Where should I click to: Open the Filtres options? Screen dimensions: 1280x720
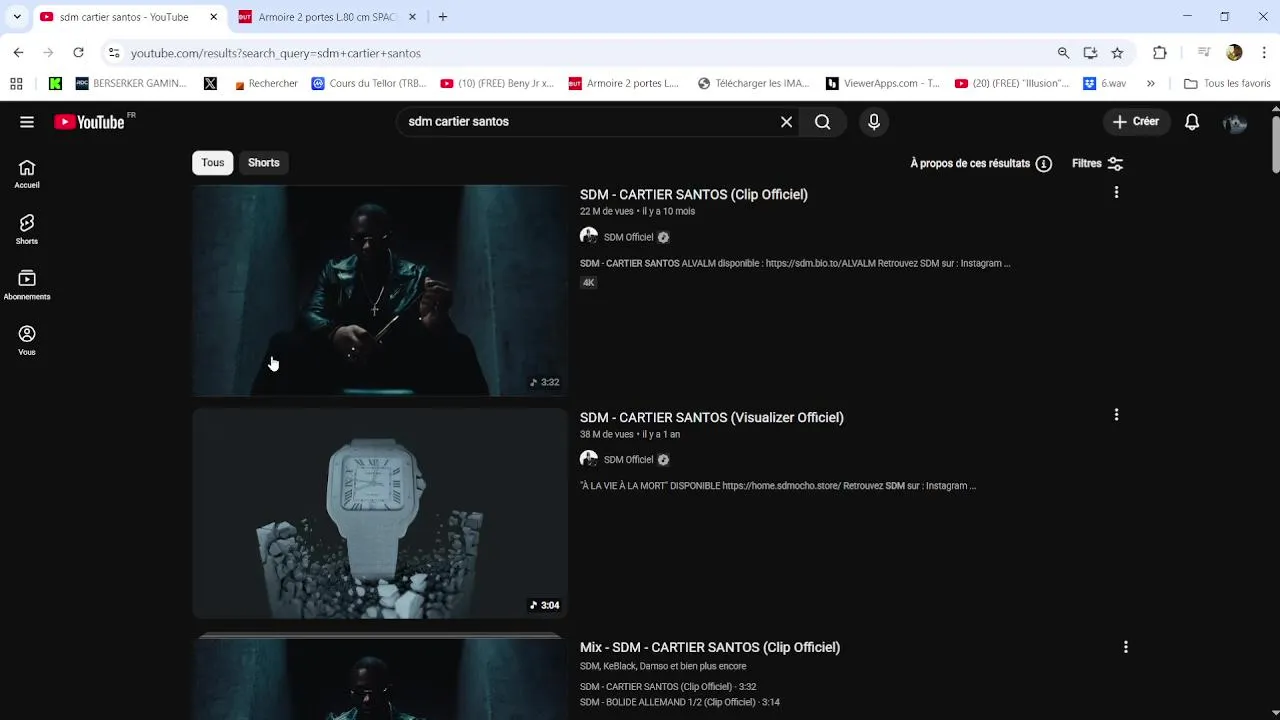pos(1097,164)
